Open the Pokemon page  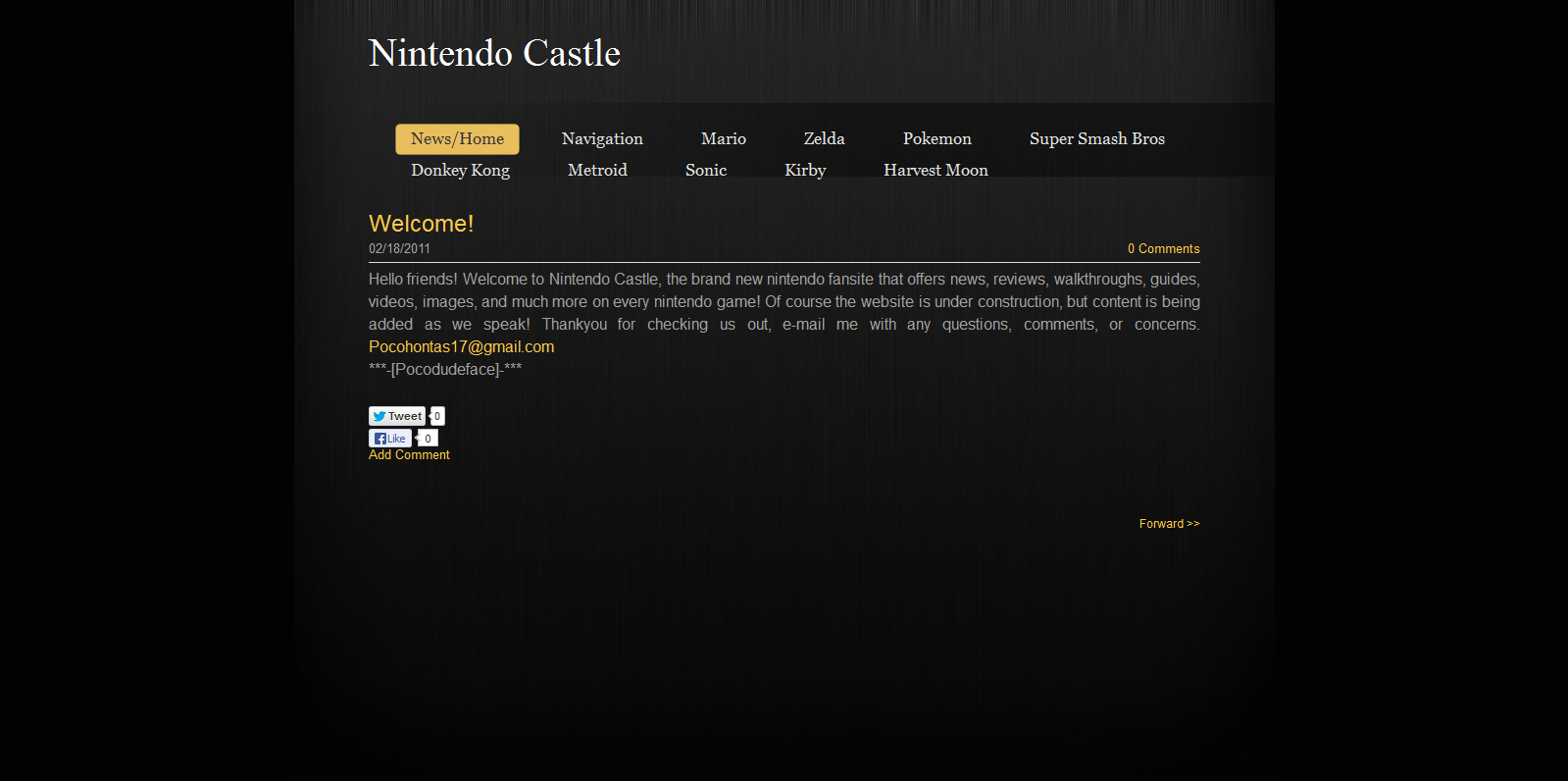(936, 139)
